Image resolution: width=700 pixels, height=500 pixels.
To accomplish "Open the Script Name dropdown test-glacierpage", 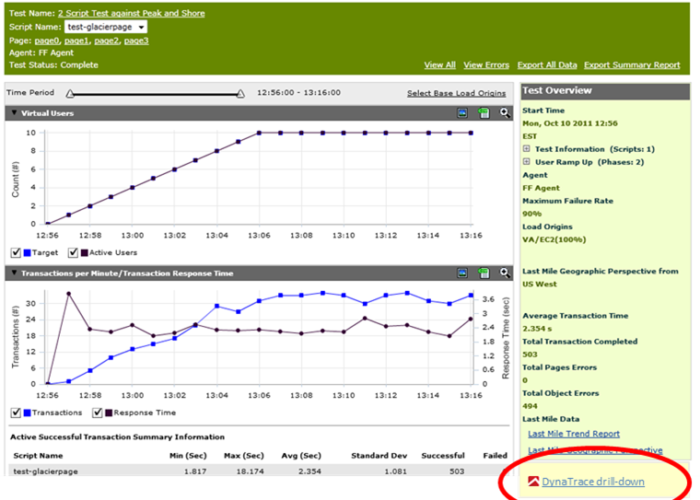I will click(x=106, y=27).
